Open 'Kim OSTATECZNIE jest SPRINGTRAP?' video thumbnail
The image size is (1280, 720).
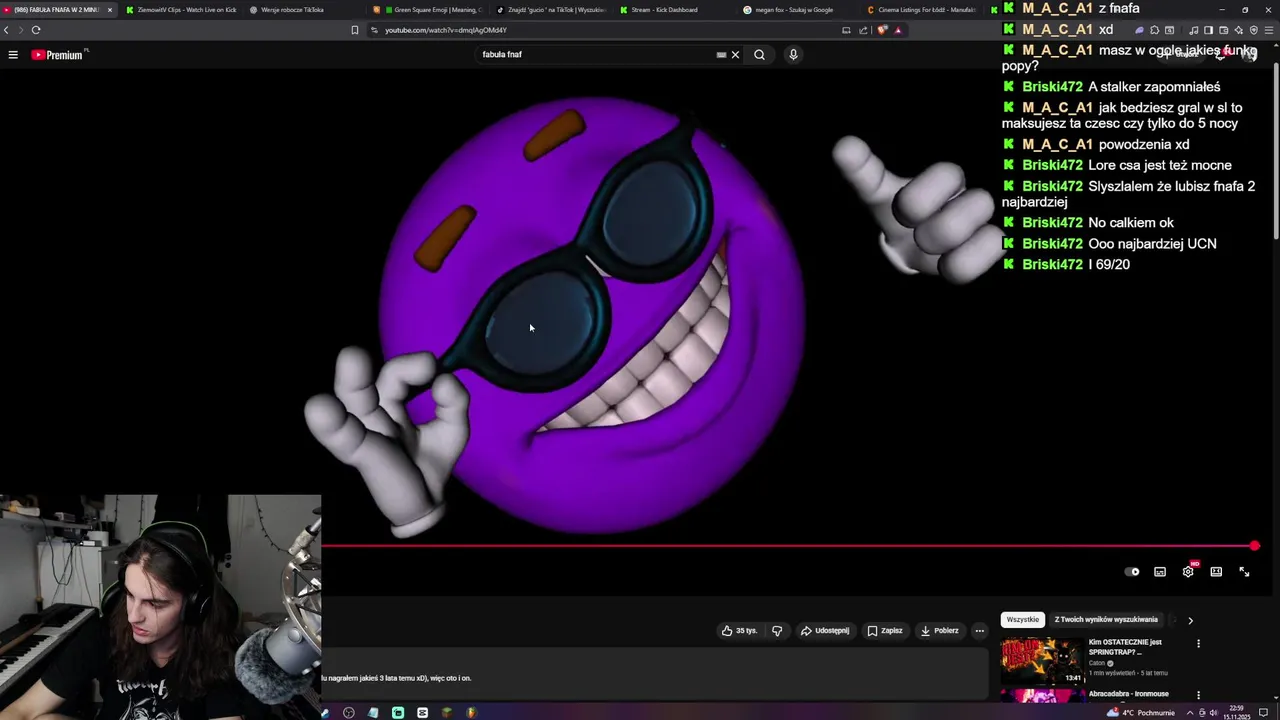click(x=1041, y=661)
